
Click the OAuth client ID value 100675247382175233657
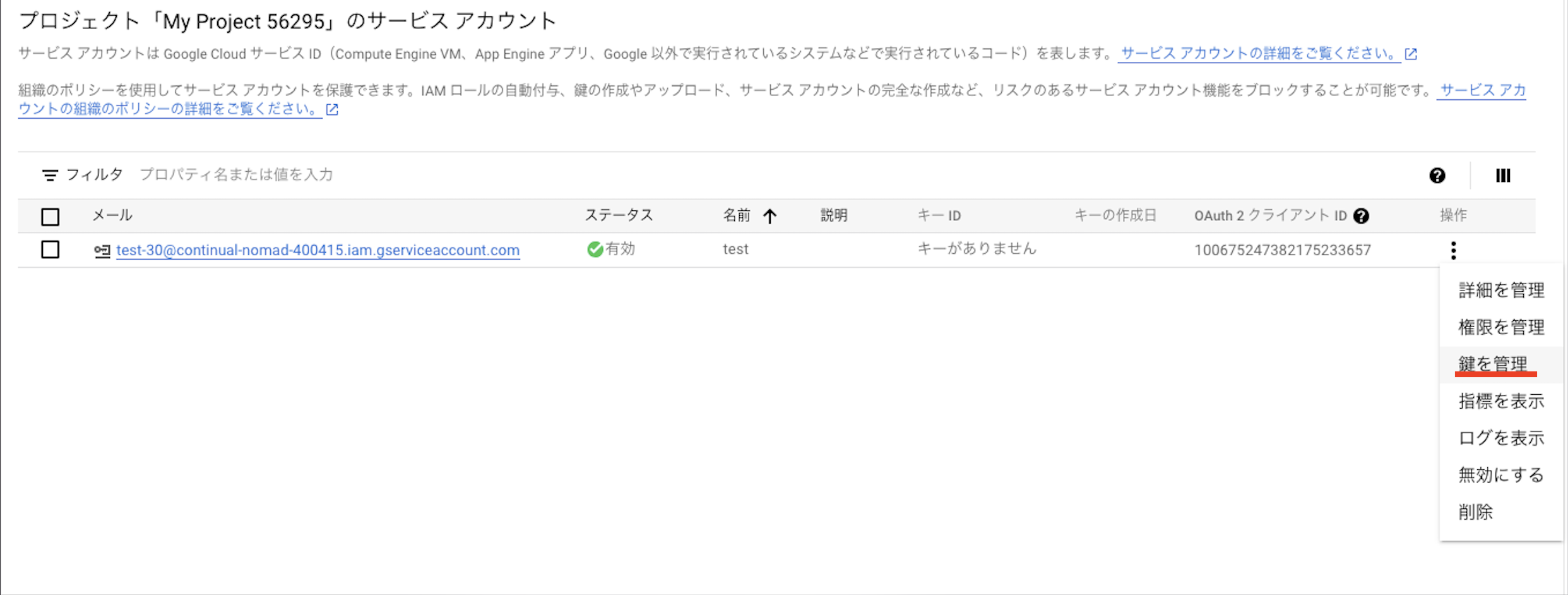point(1282,250)
